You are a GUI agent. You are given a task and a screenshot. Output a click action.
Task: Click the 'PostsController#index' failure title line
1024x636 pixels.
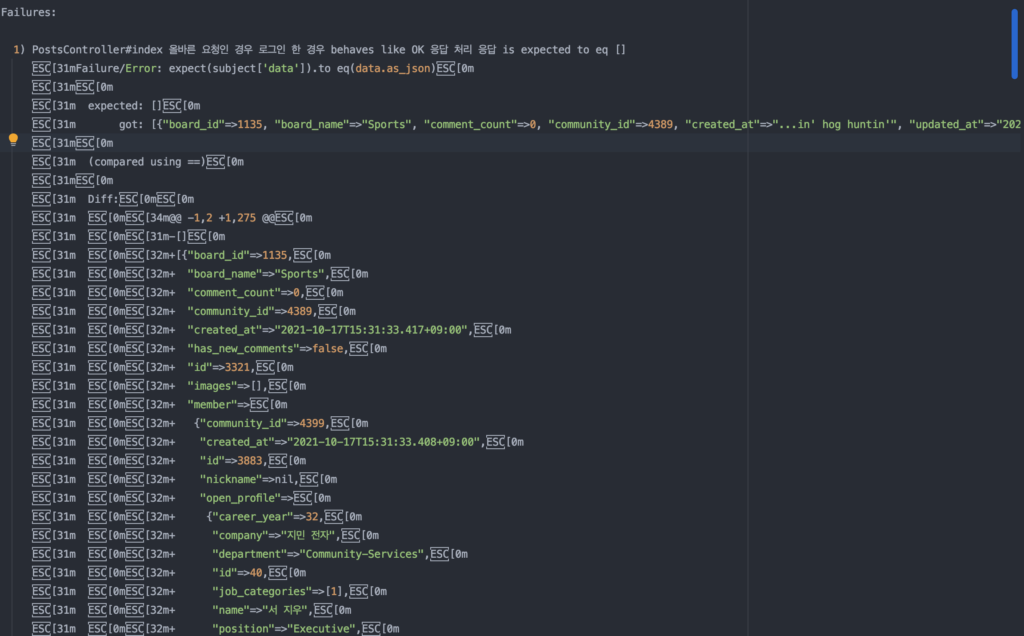(x=319, y=50)
